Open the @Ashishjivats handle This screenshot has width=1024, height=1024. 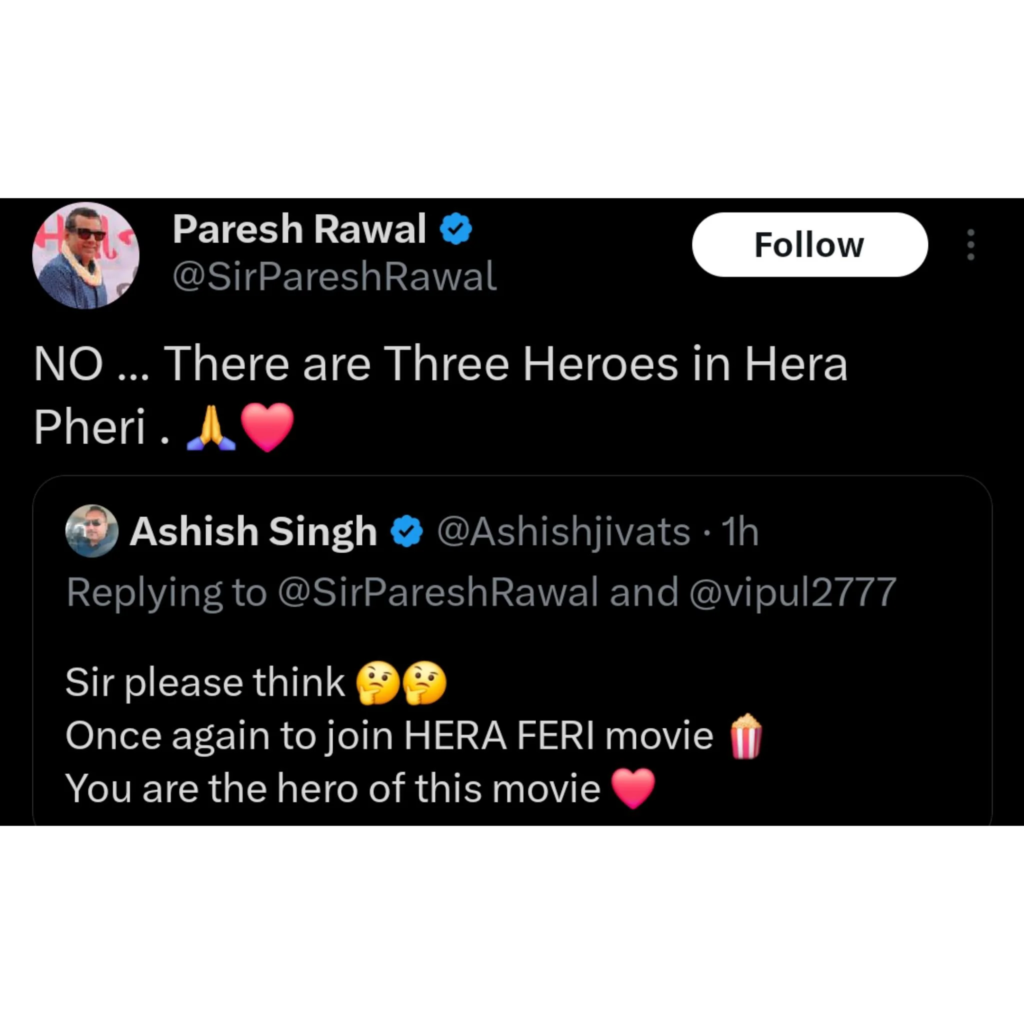[564, 532]
